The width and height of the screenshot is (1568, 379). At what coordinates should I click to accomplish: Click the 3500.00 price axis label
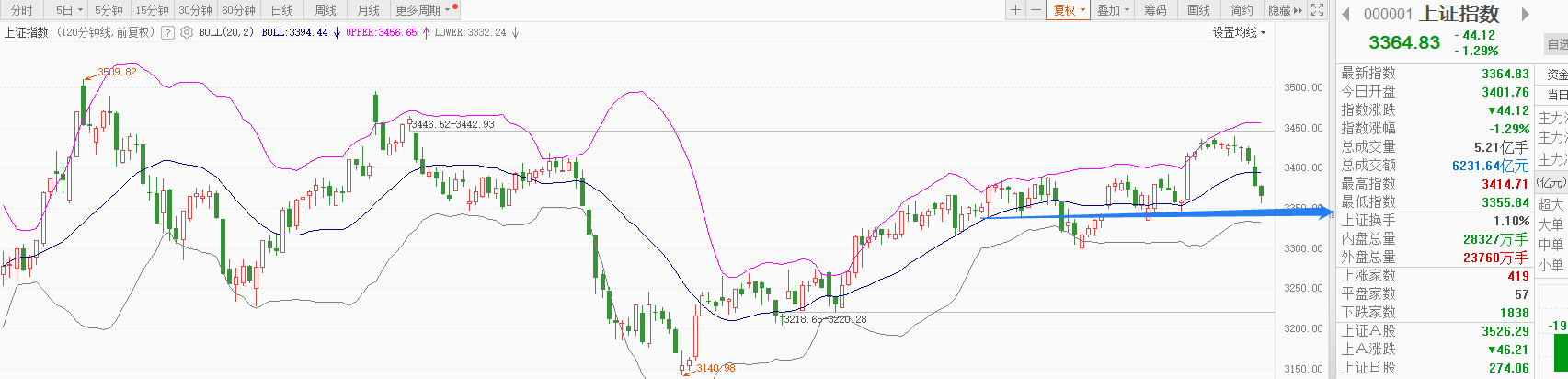(x=1303, y=88)
